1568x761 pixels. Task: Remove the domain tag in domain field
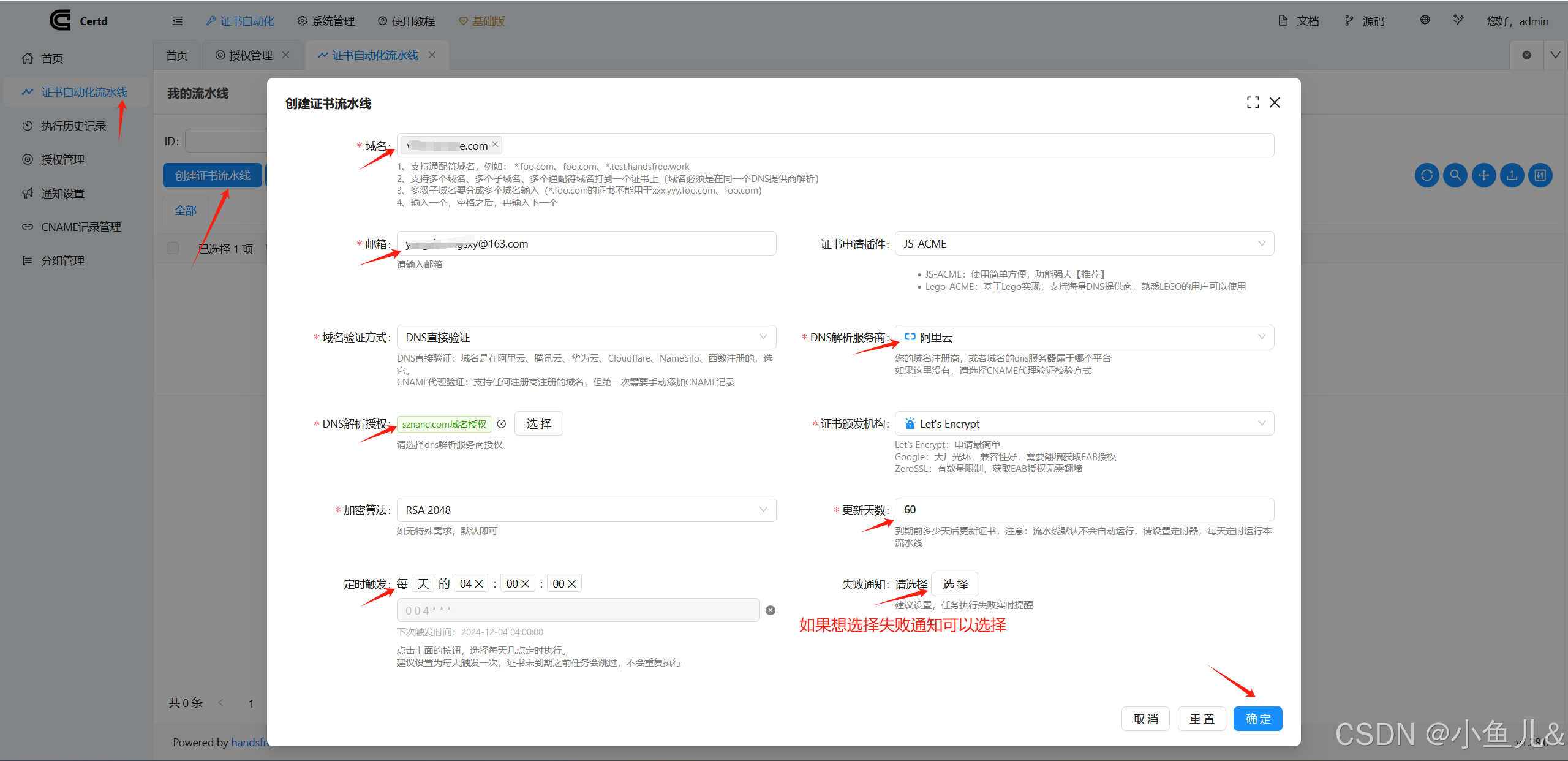[x=495, y=145]
